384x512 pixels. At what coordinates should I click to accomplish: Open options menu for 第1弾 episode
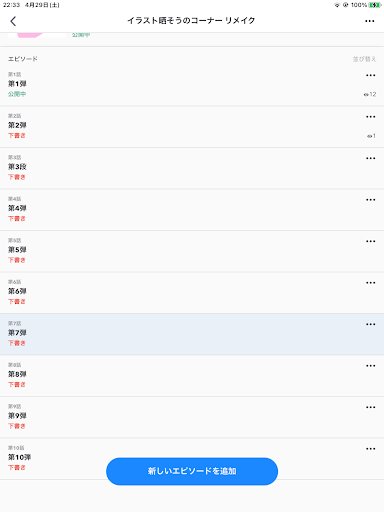coord(371,75)
